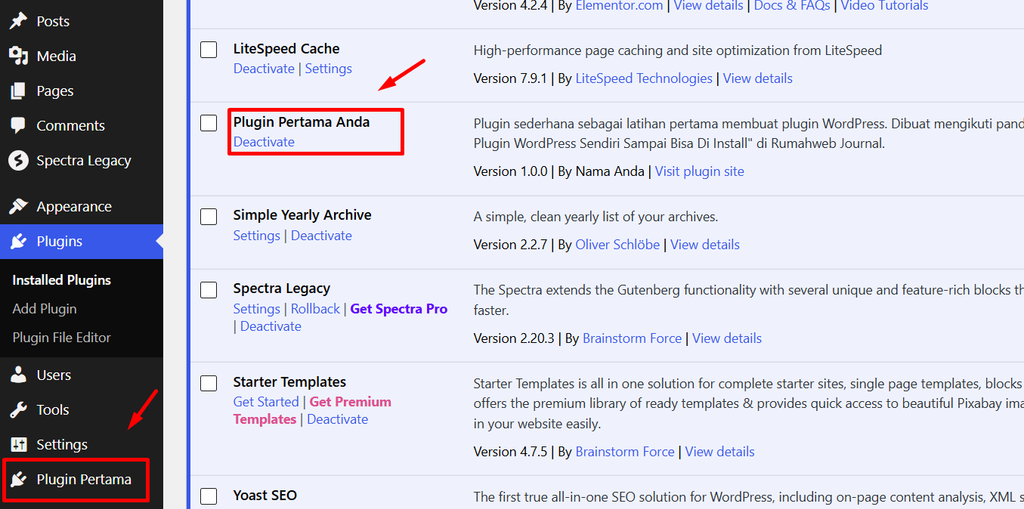Click the Simple Yearly Archive plugin name

(x=302, y=215)
